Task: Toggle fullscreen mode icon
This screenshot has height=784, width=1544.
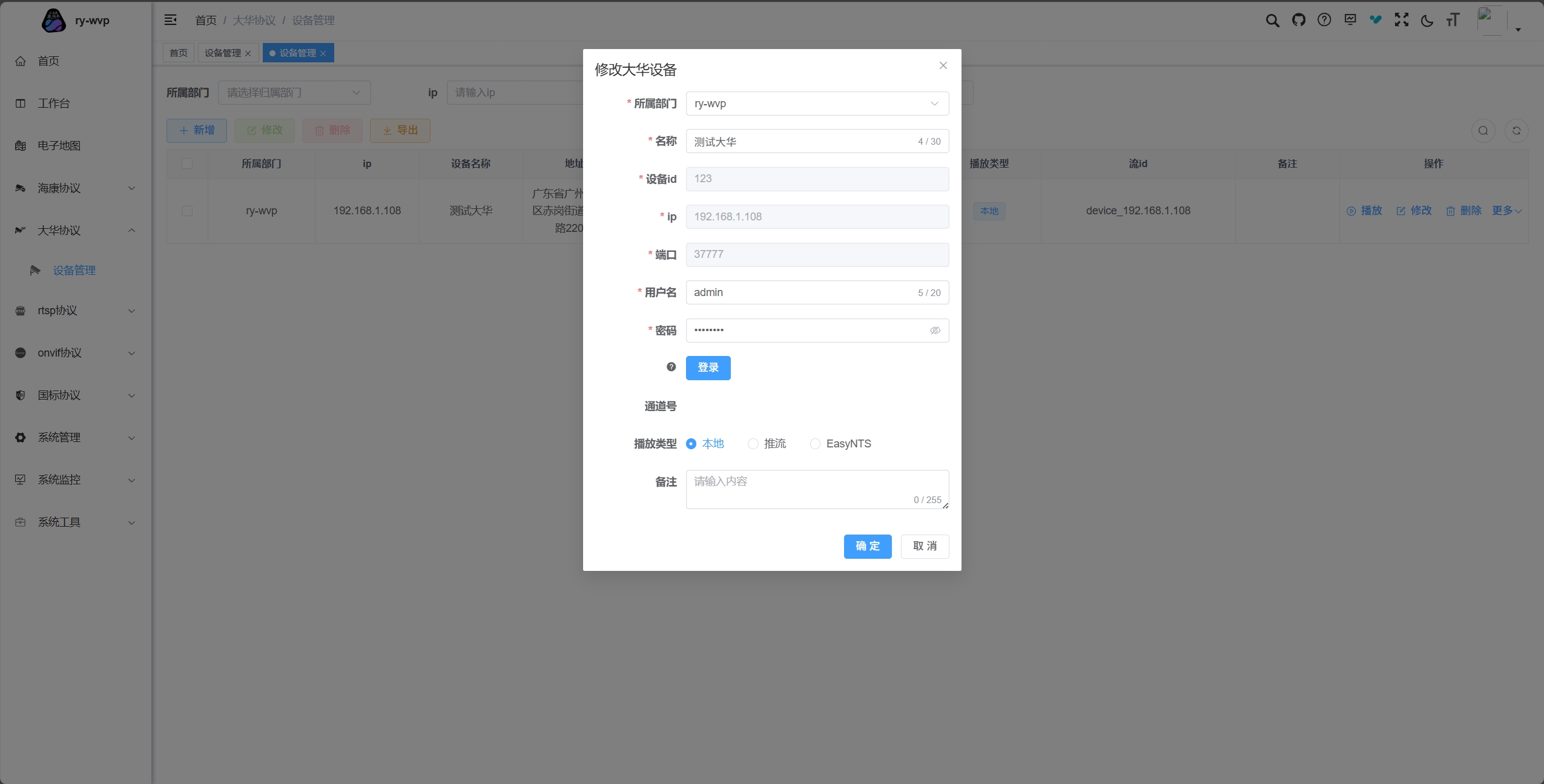Action: coord(1401,20)
